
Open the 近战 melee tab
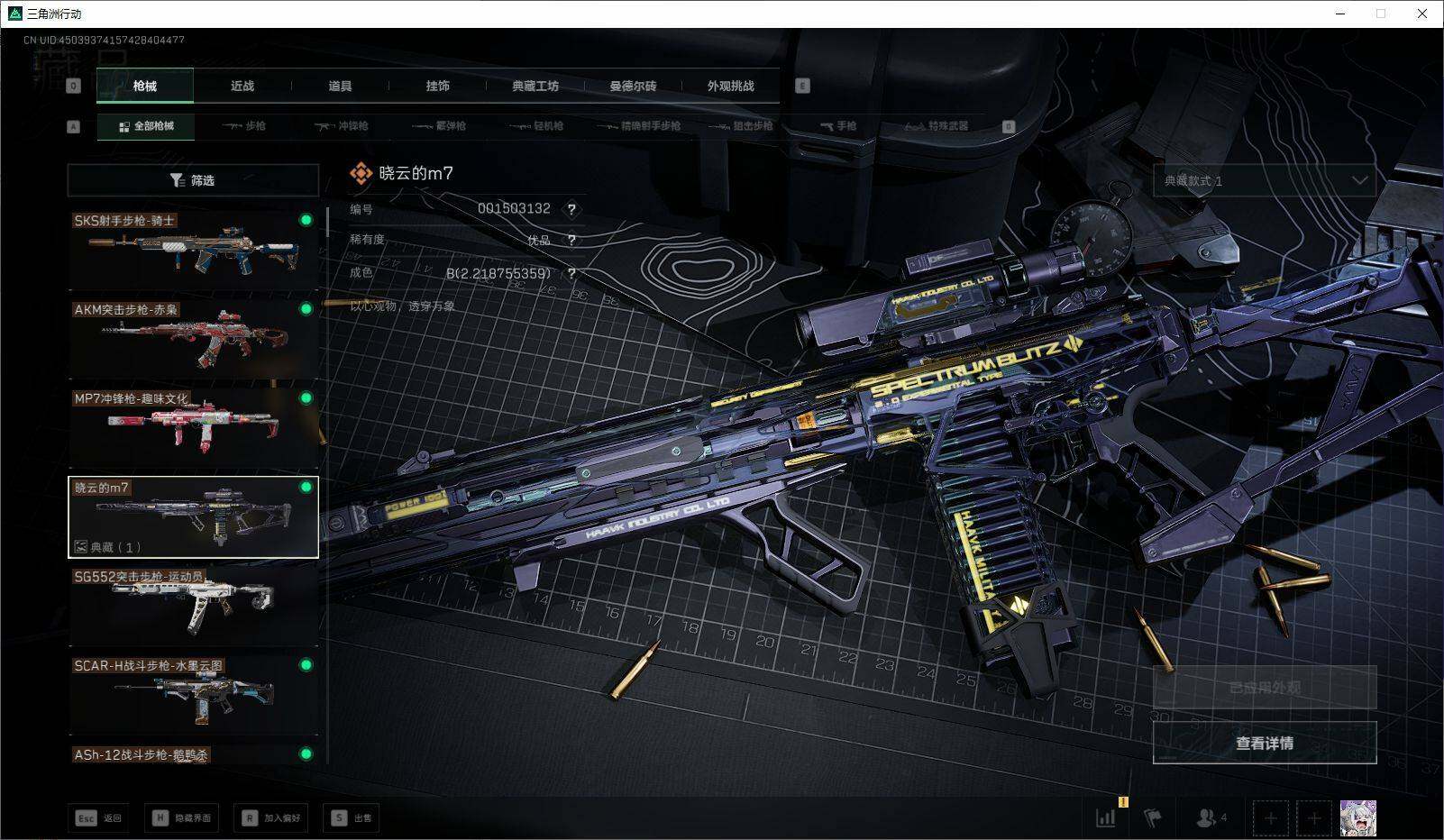click(x=242, y=86)
